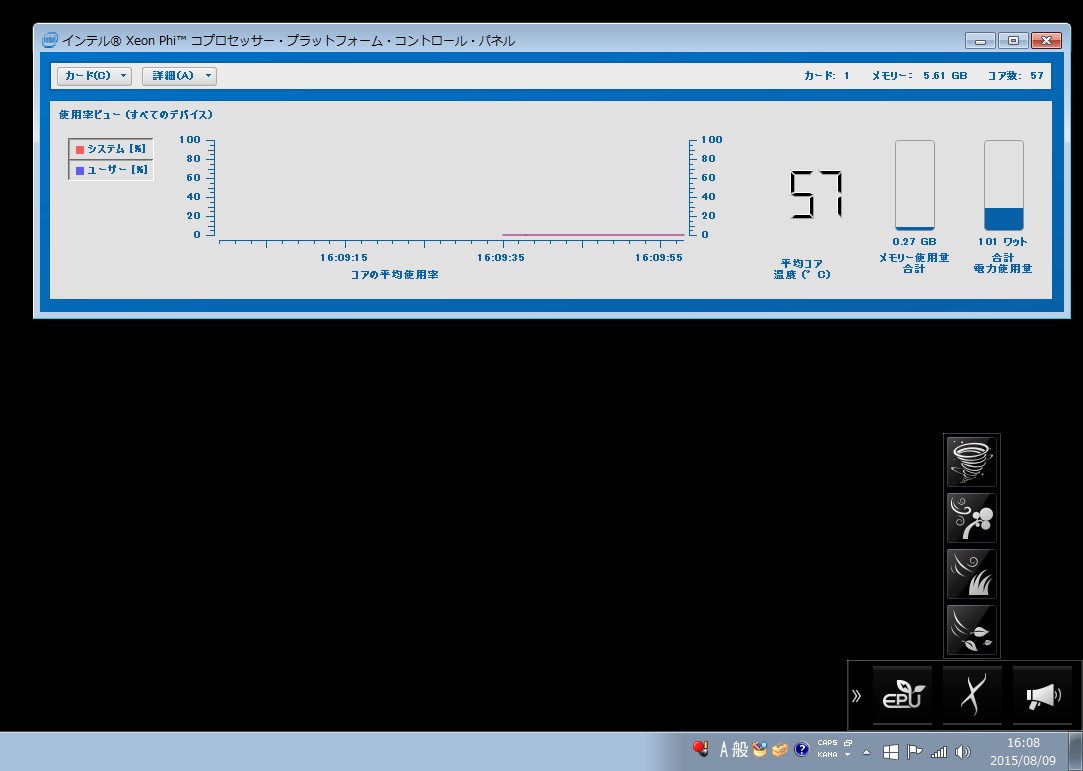Click the Show Desktop button
This screenshot has width=1083, height=771.
pos(1076,752)
